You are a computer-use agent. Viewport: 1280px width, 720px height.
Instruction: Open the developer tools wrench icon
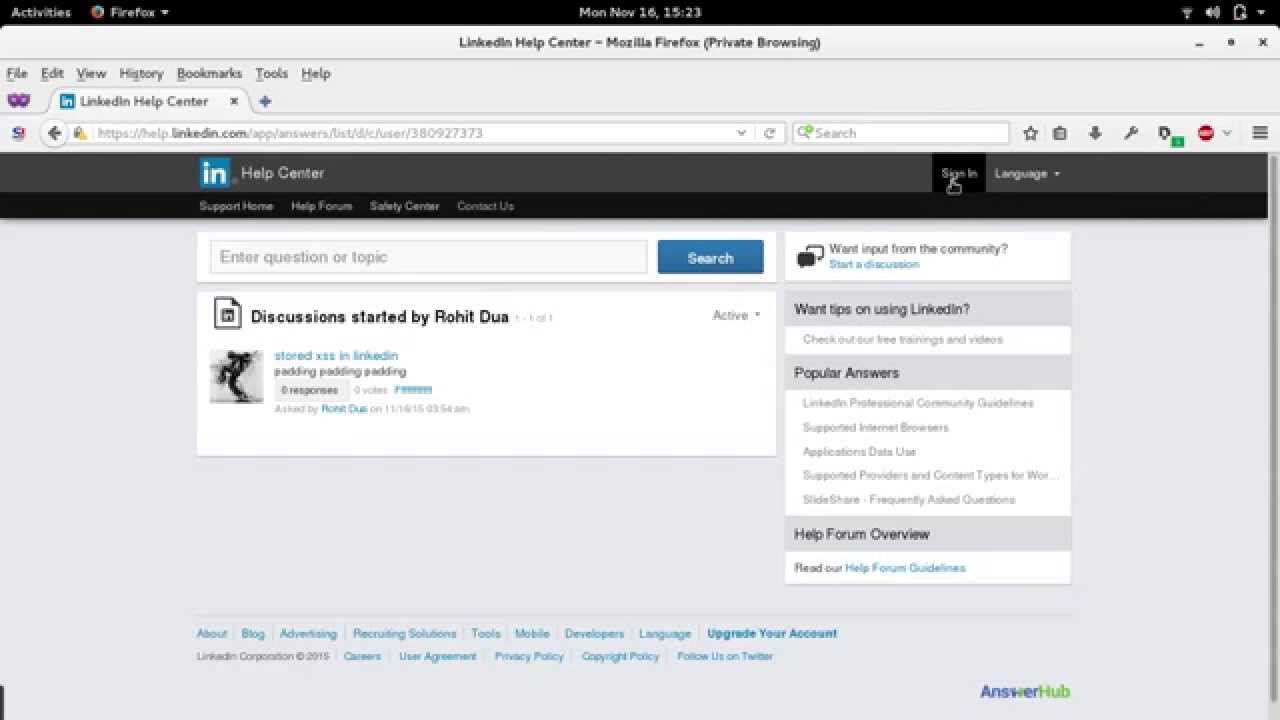click(1131, 133)
